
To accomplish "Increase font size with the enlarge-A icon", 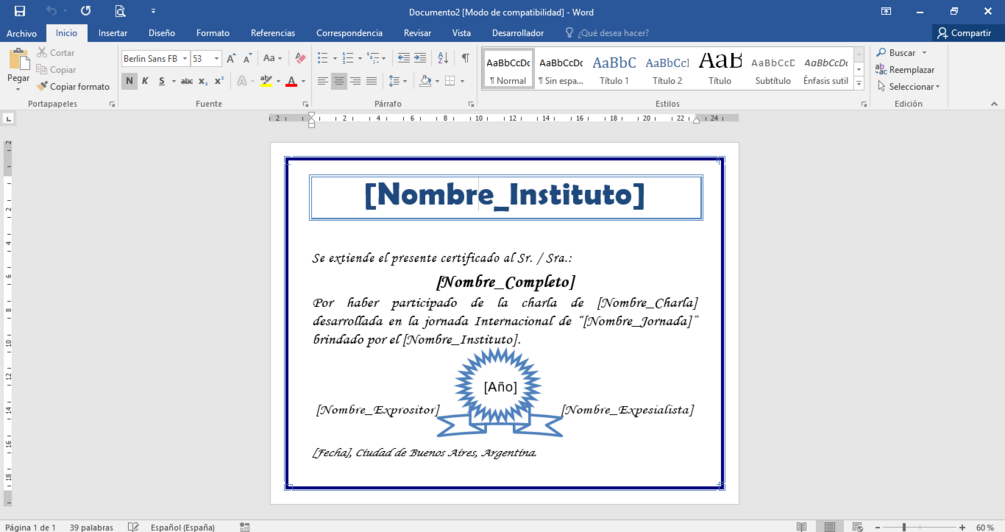I will [x=231, y=58].
